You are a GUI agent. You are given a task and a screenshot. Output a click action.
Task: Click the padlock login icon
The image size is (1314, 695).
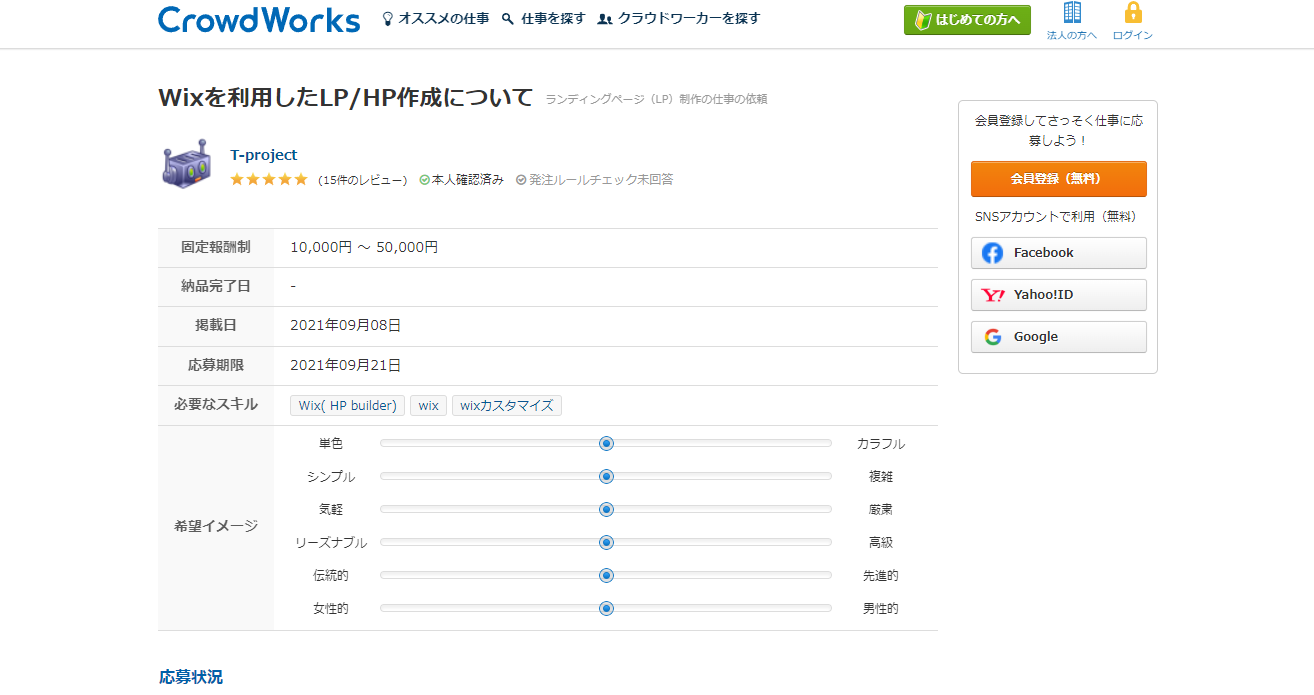1133,13
